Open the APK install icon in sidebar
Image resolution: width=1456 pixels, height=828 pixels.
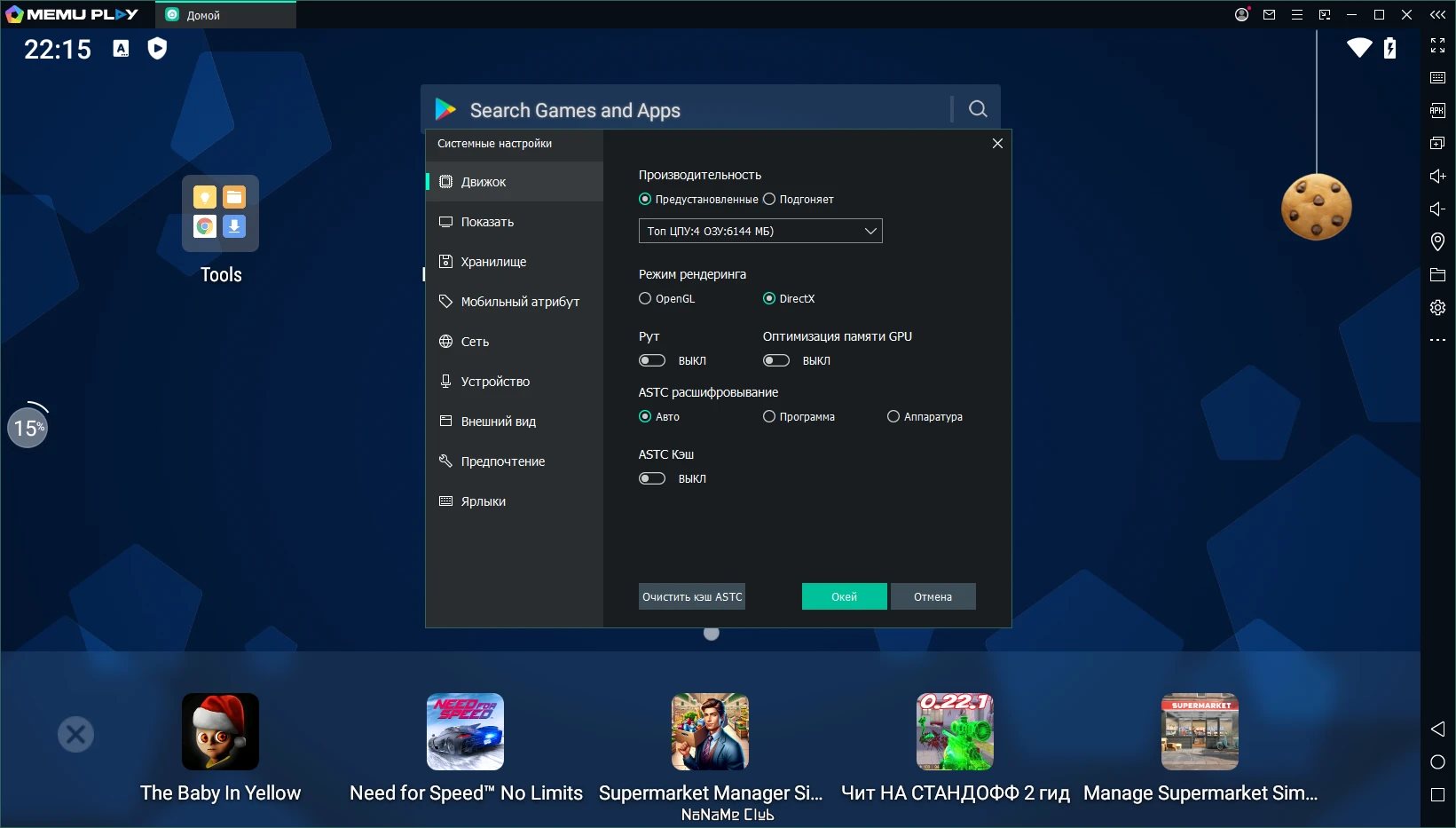click(1437, 110)
